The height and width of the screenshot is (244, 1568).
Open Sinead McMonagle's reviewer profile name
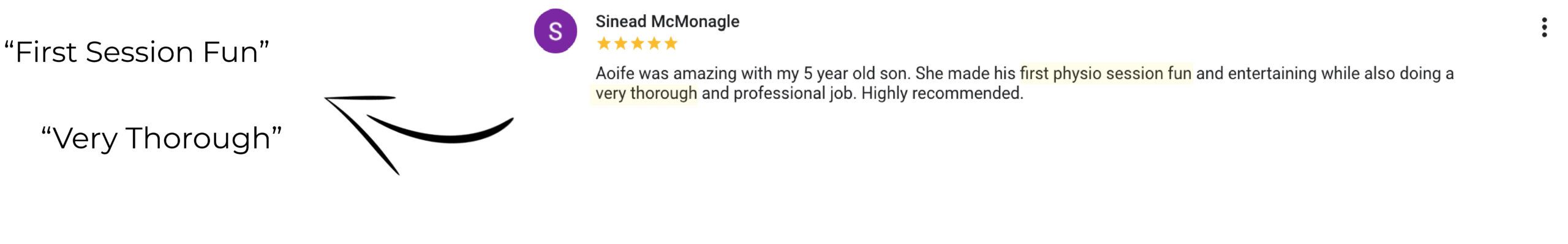pos(667,21)
